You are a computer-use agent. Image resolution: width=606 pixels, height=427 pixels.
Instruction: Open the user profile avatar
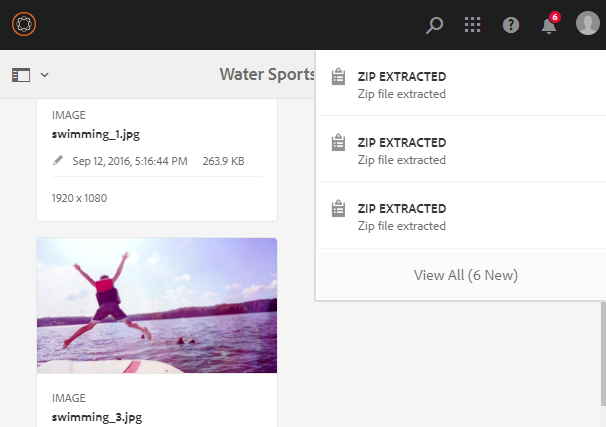click(588, 24)
